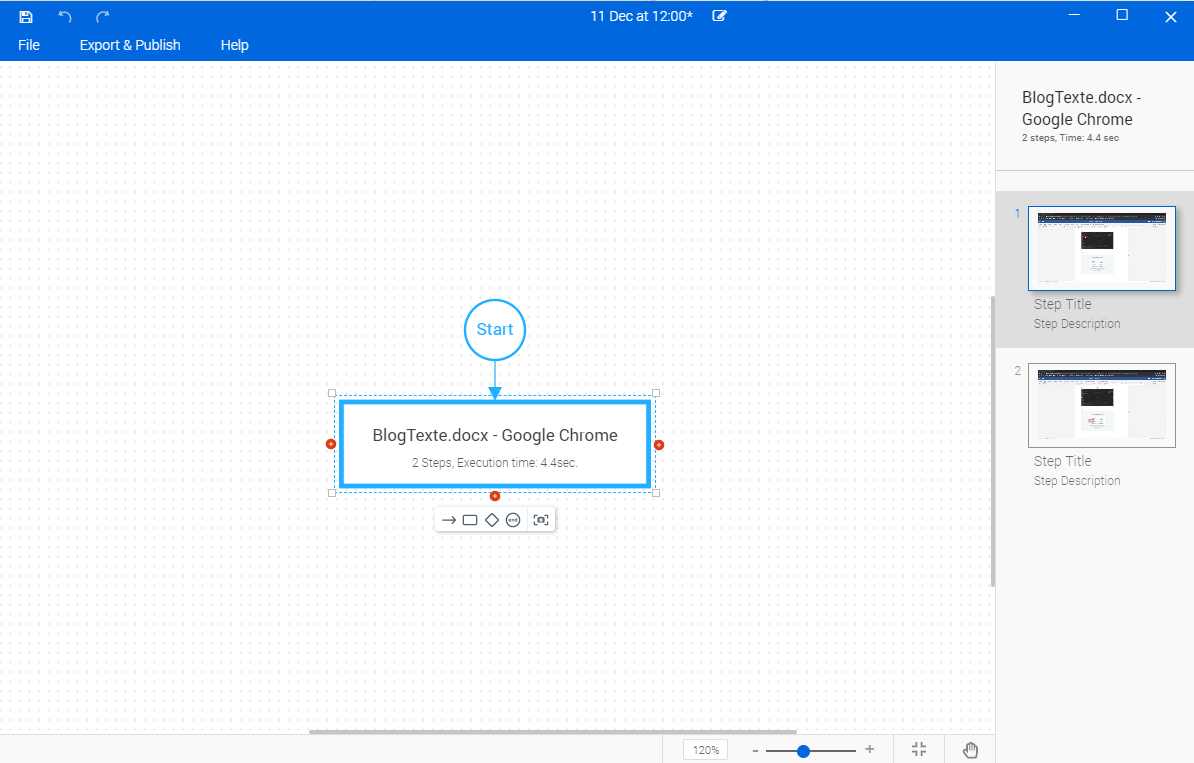This screenshot has width=1194, height=763.
Task: Click Step Title under step 1
Action: coord(1062,304)
